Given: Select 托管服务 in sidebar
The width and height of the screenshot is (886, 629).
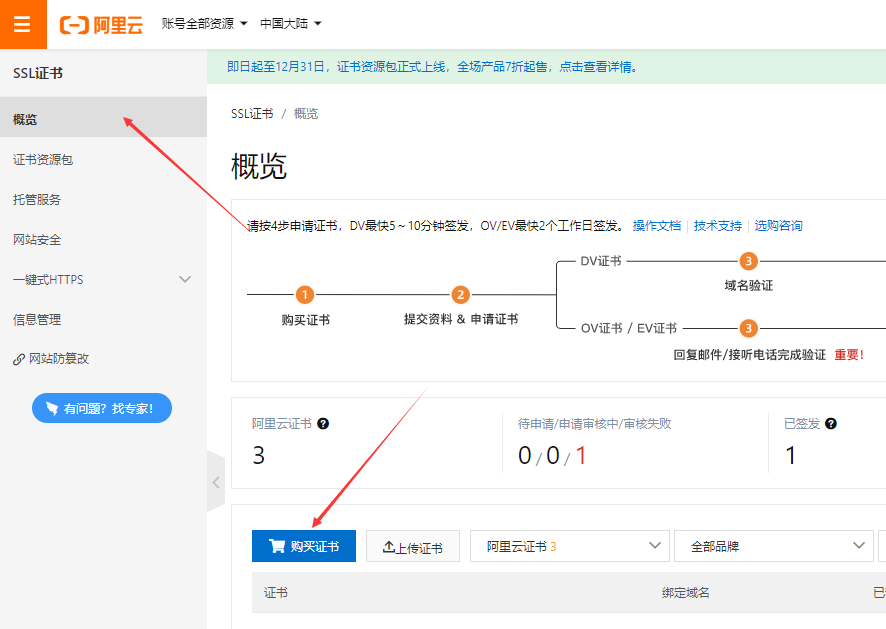Looking at the screenshot, I should [x=37, y=199].
